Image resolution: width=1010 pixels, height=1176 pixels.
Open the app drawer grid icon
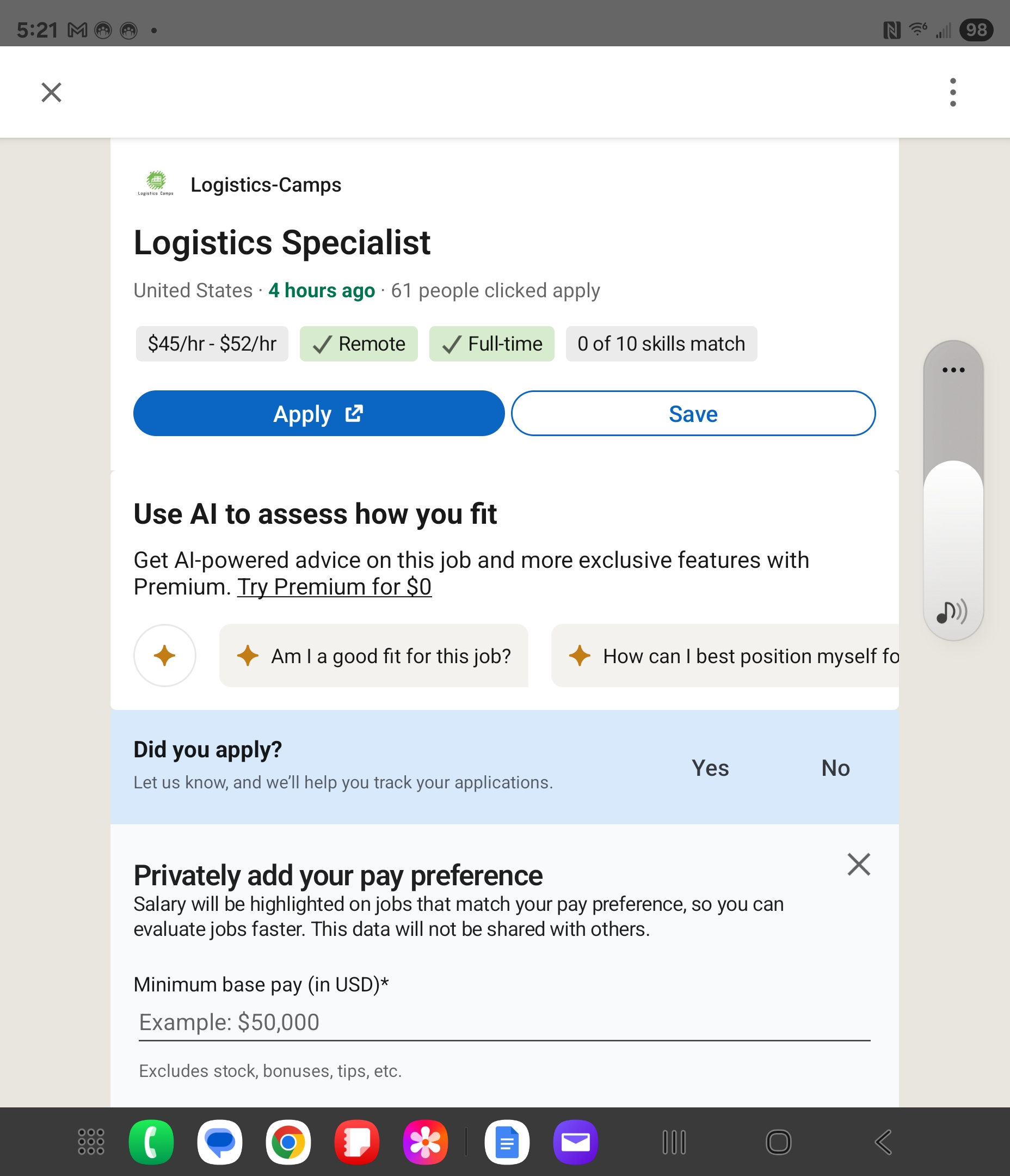(91, 1141)
